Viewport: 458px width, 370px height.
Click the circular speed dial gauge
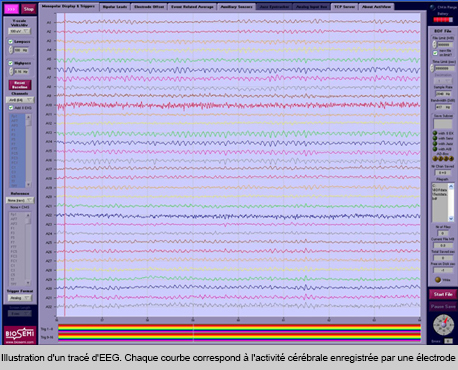click(x=443, y=324)
